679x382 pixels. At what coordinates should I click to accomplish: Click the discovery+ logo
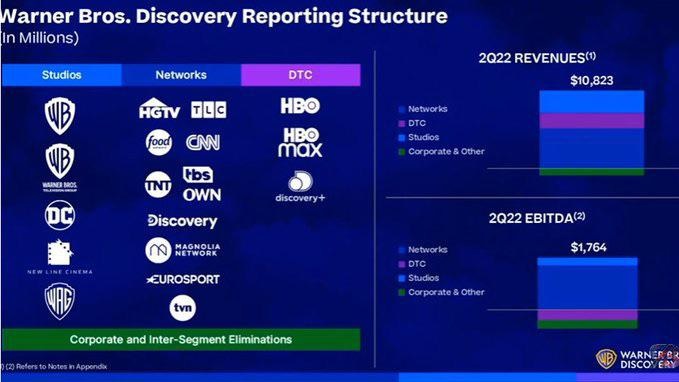[300, 187]
